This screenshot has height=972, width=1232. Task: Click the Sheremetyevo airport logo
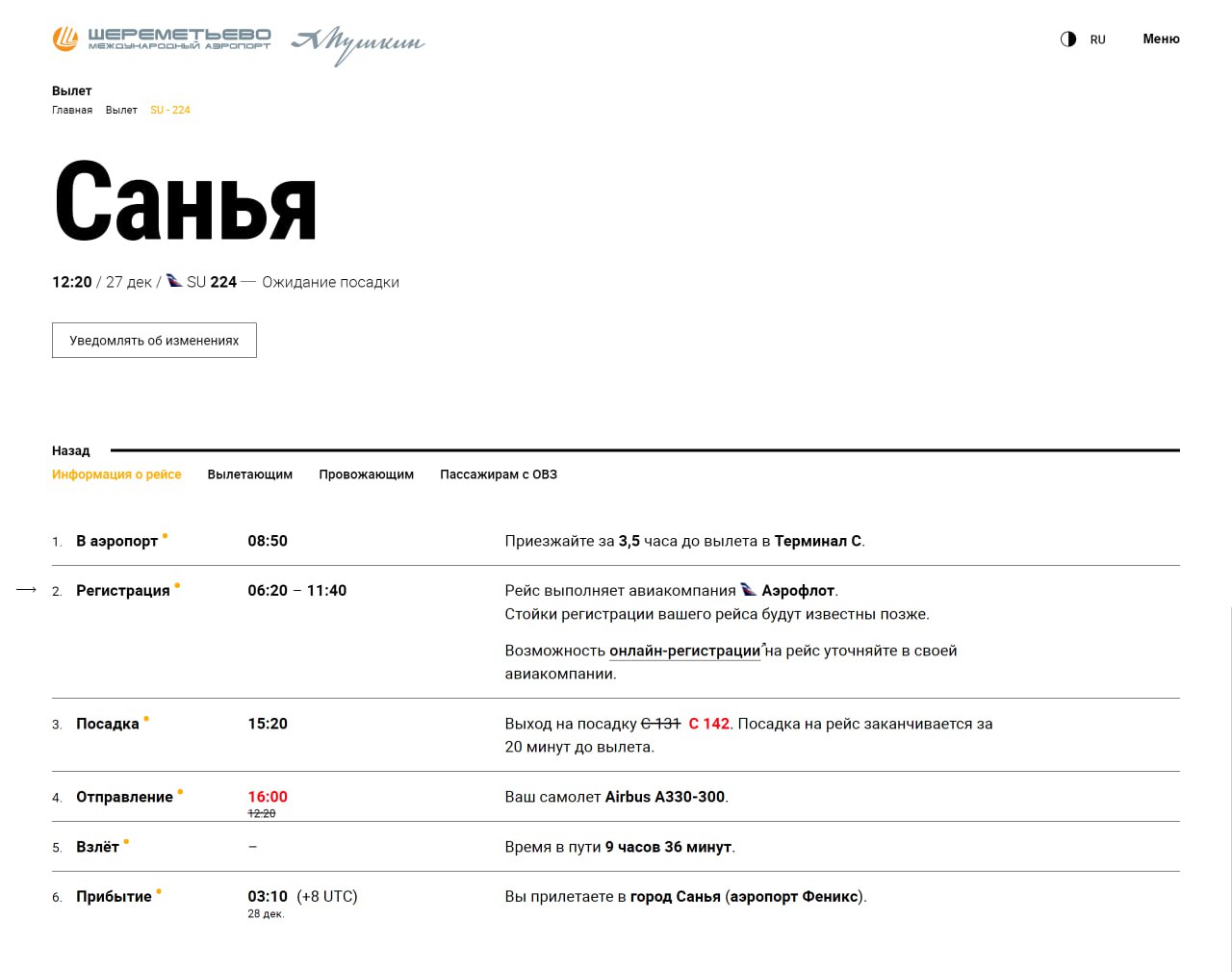pyautogui.click(x=161, y=38)
